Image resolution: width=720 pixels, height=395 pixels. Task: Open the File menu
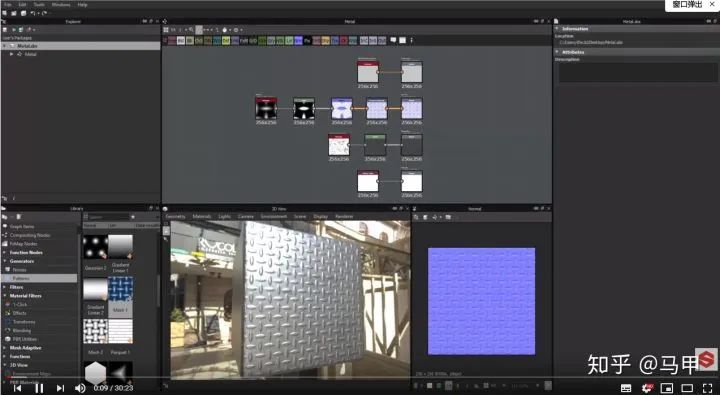pos(8,5)
